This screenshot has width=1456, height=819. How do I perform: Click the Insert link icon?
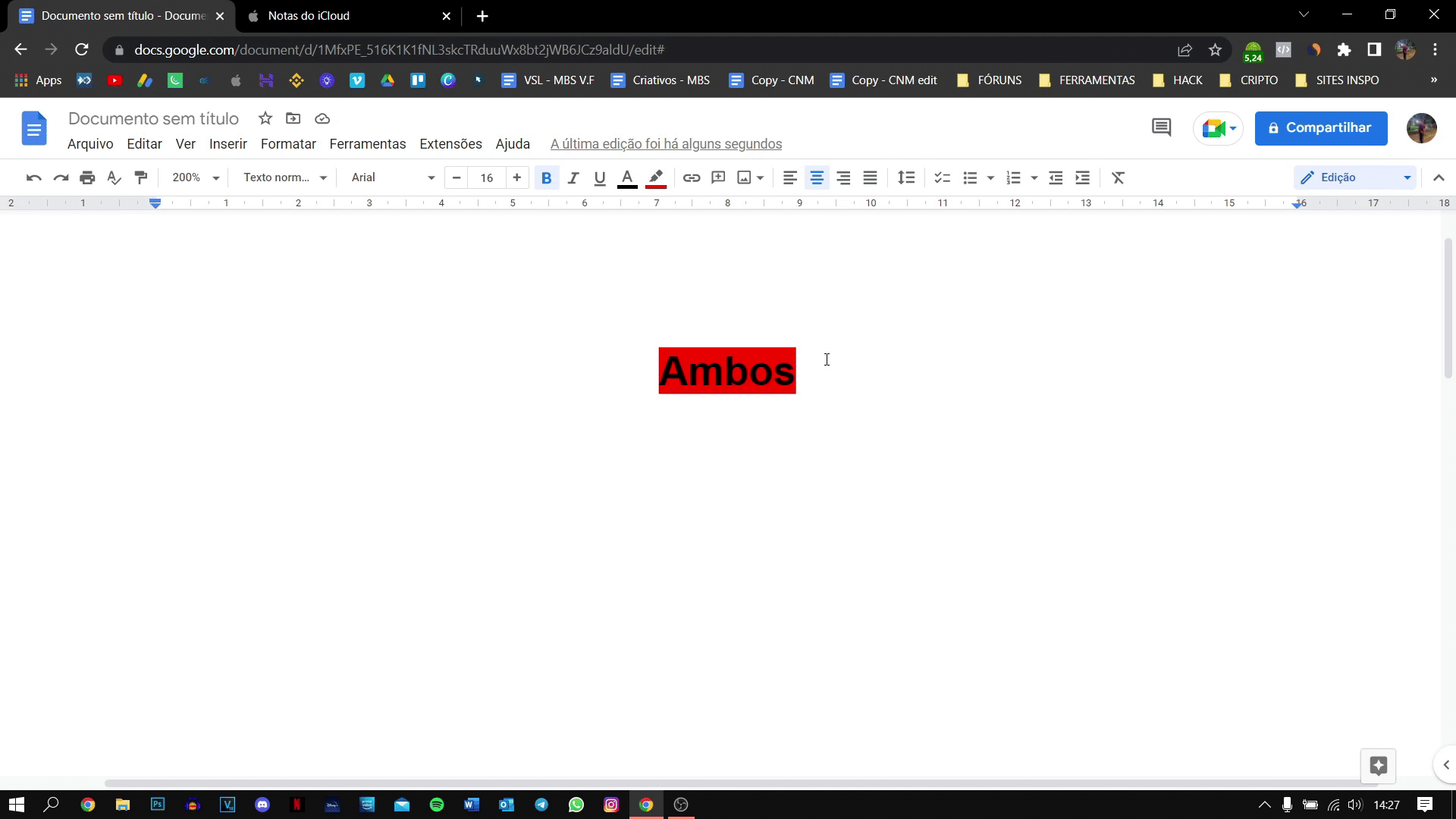[691, 177]
